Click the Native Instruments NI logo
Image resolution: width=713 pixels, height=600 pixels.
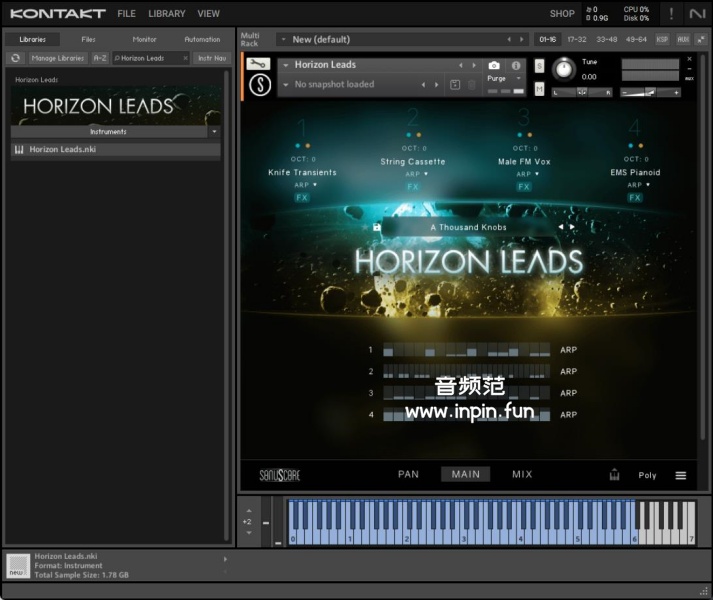pyautogui.click(x=697, y=14)
